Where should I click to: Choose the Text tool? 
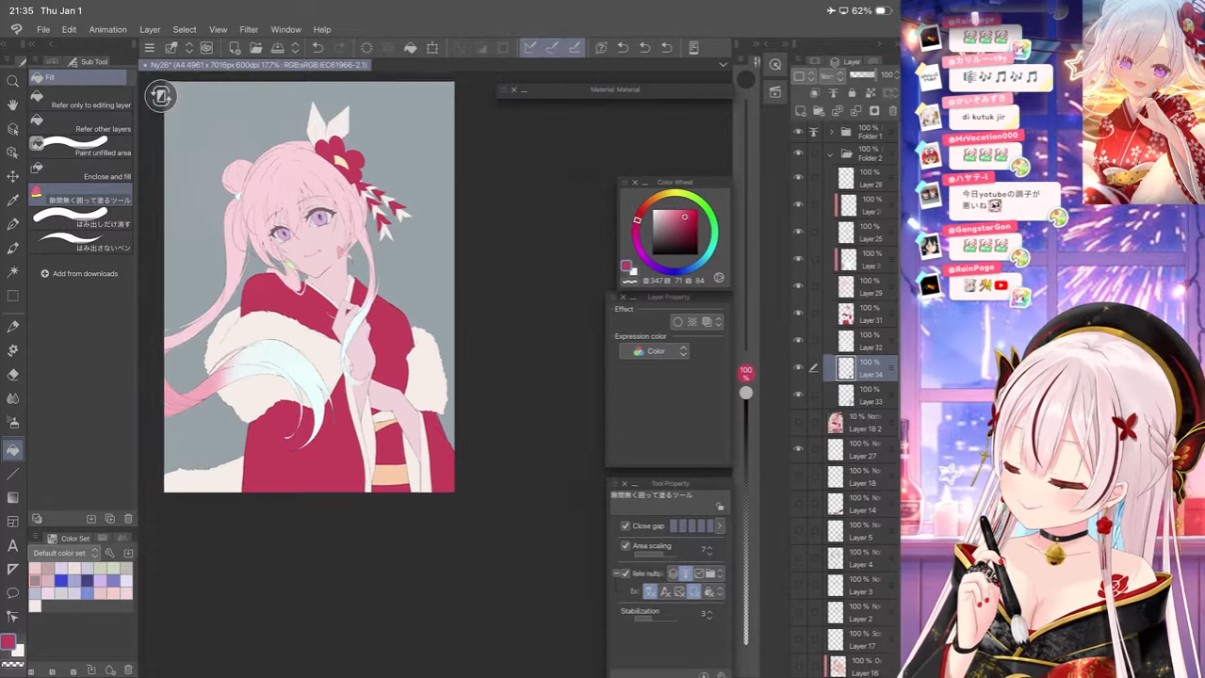13,546
